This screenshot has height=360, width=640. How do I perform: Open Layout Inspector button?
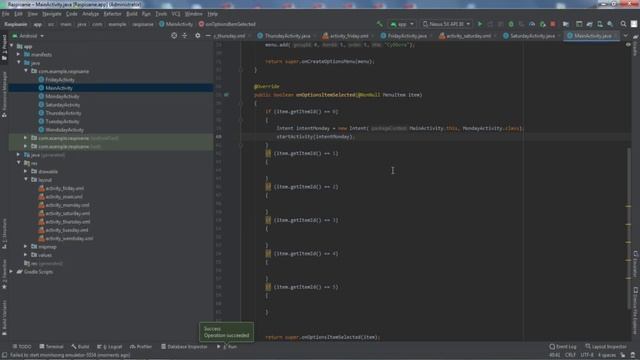coord(606,347)
